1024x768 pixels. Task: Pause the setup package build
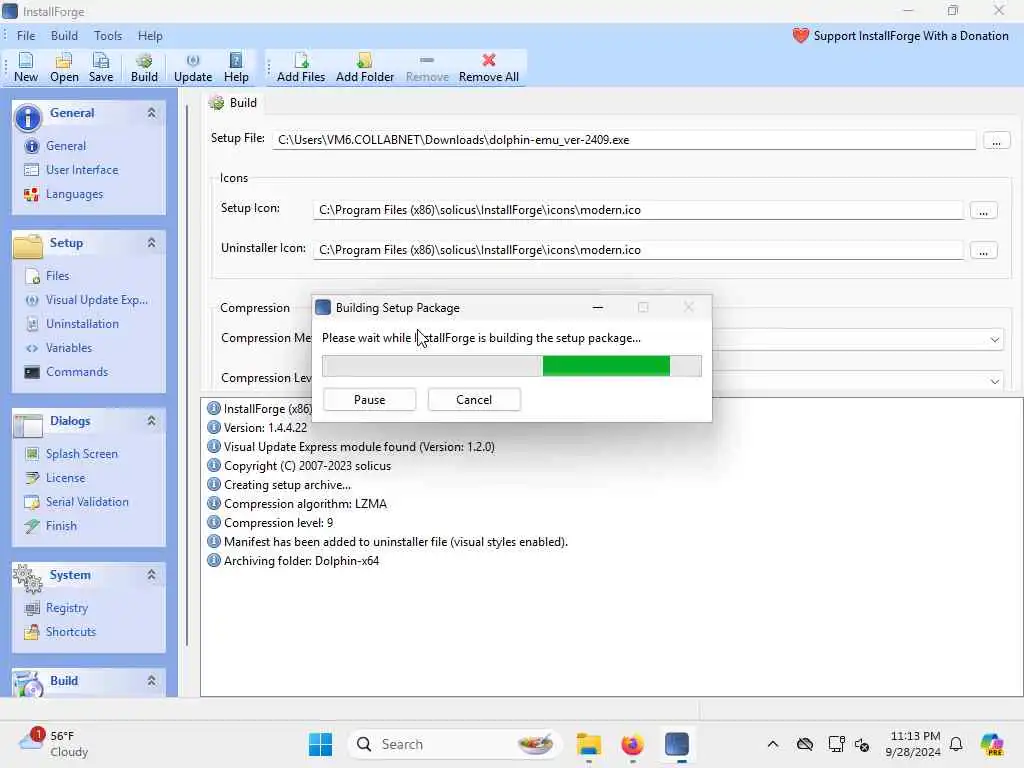(370, 400)
